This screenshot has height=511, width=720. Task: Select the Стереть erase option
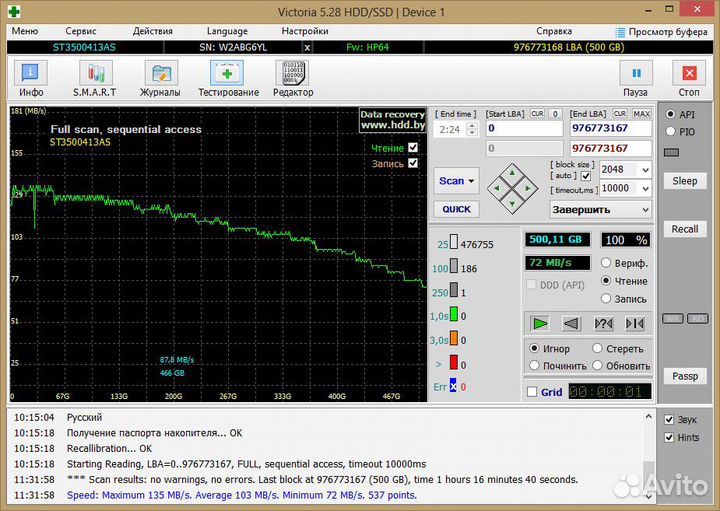coord(597,349)
